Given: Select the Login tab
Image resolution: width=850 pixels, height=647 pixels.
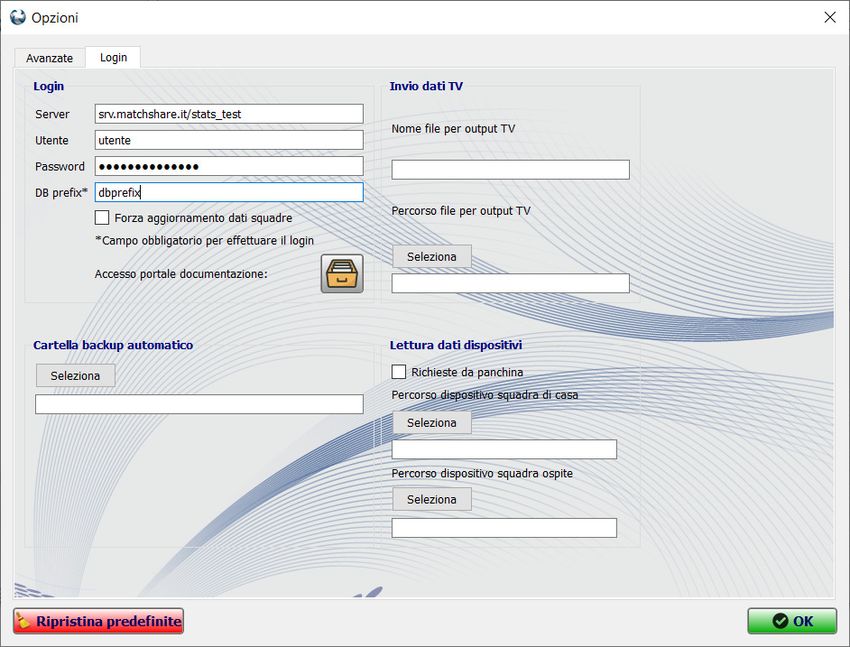Looking at the screenshot, I should click(x=113, y=57).
